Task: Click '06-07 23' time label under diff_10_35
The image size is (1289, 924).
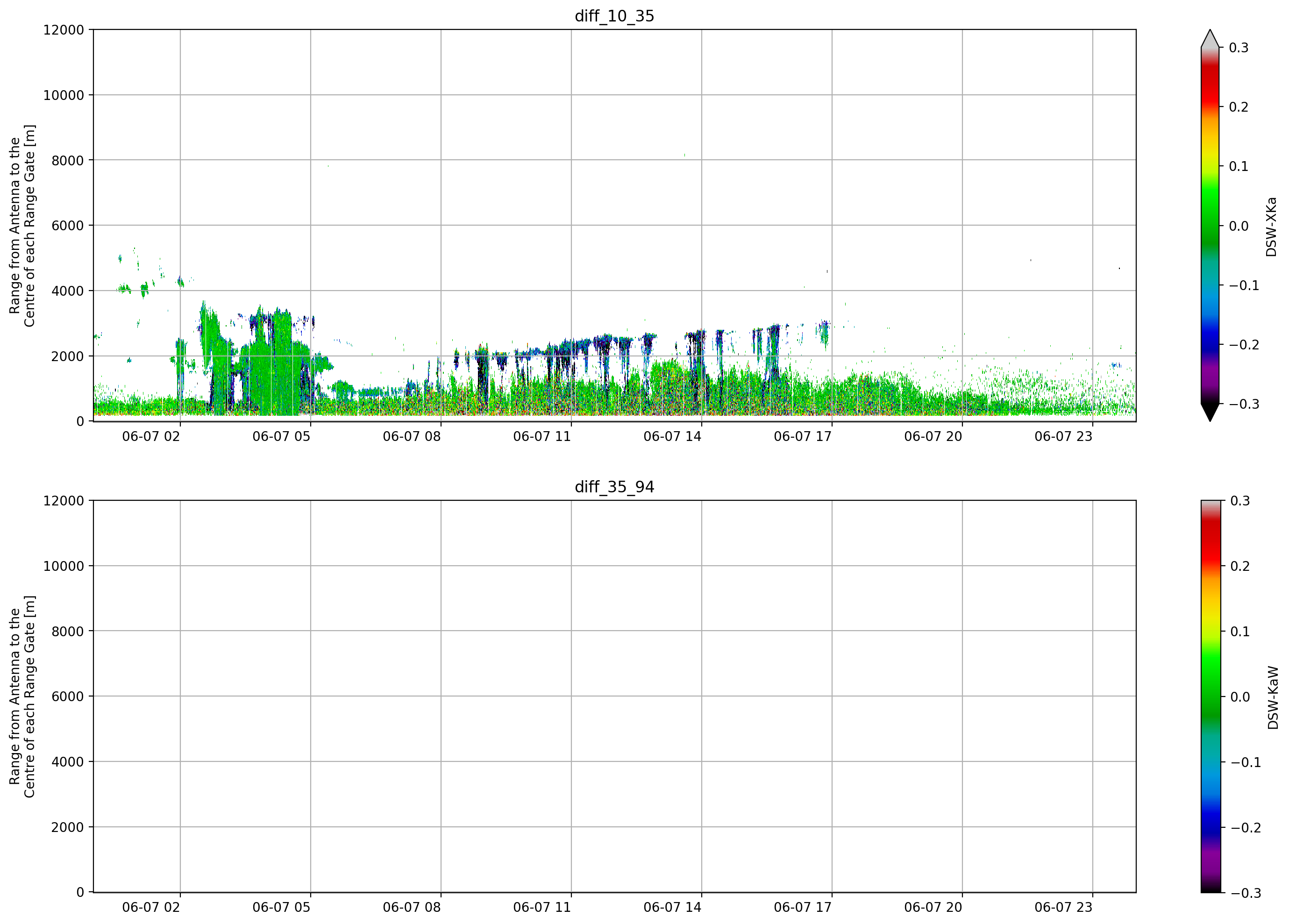Action: [1063, 436]
